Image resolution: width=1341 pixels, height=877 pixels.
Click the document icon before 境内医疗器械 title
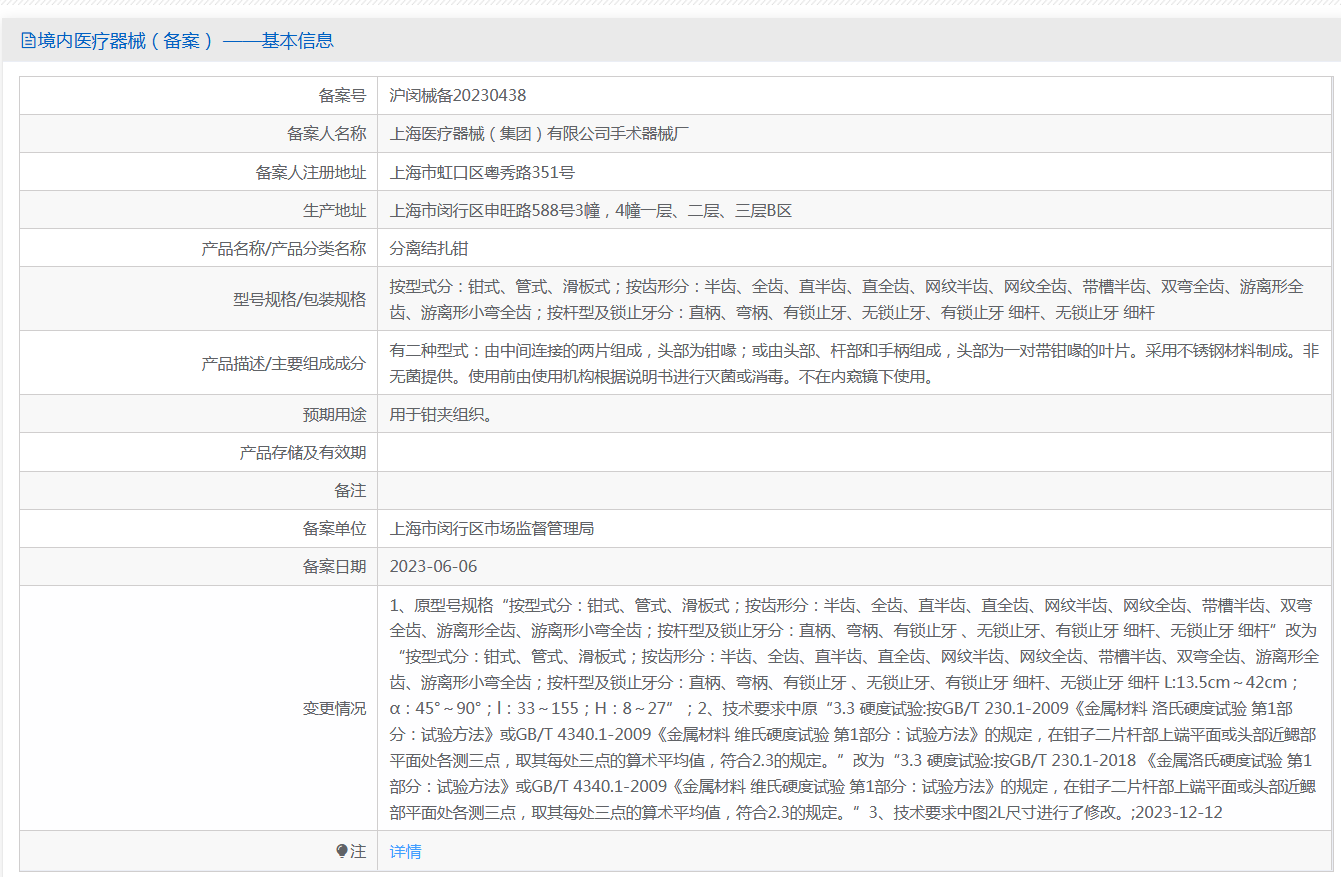coord(28,41)
